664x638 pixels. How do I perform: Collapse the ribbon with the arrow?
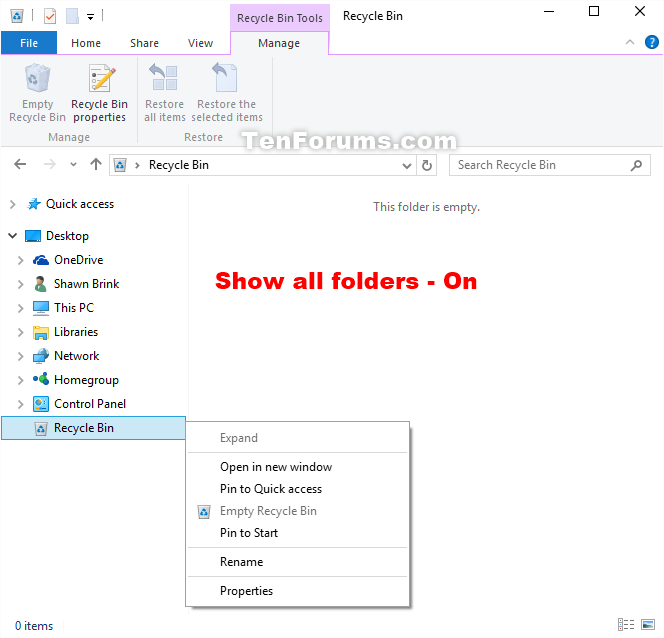[630, 42]
